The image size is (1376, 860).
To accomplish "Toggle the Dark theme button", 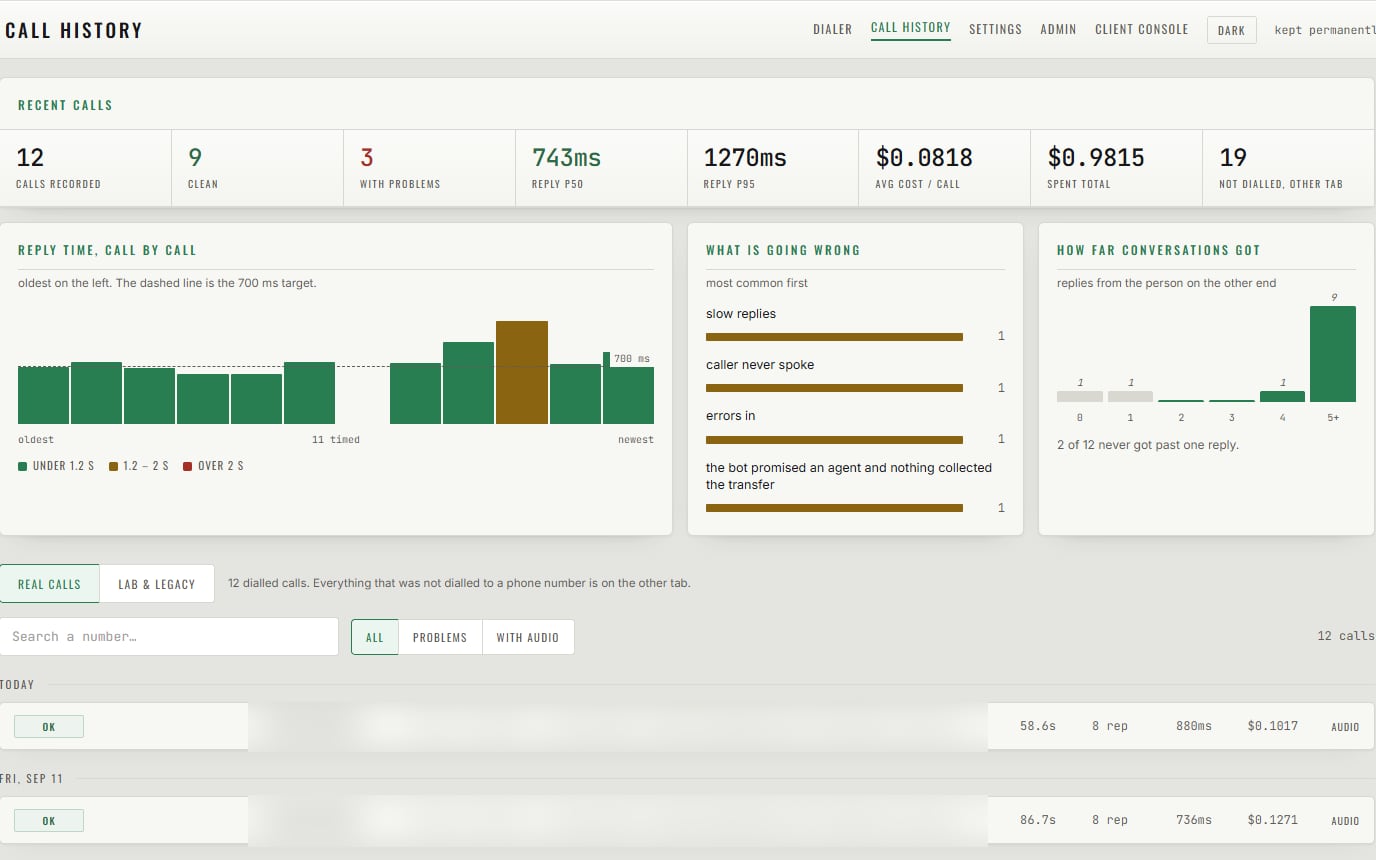I will pos(1231,30).
